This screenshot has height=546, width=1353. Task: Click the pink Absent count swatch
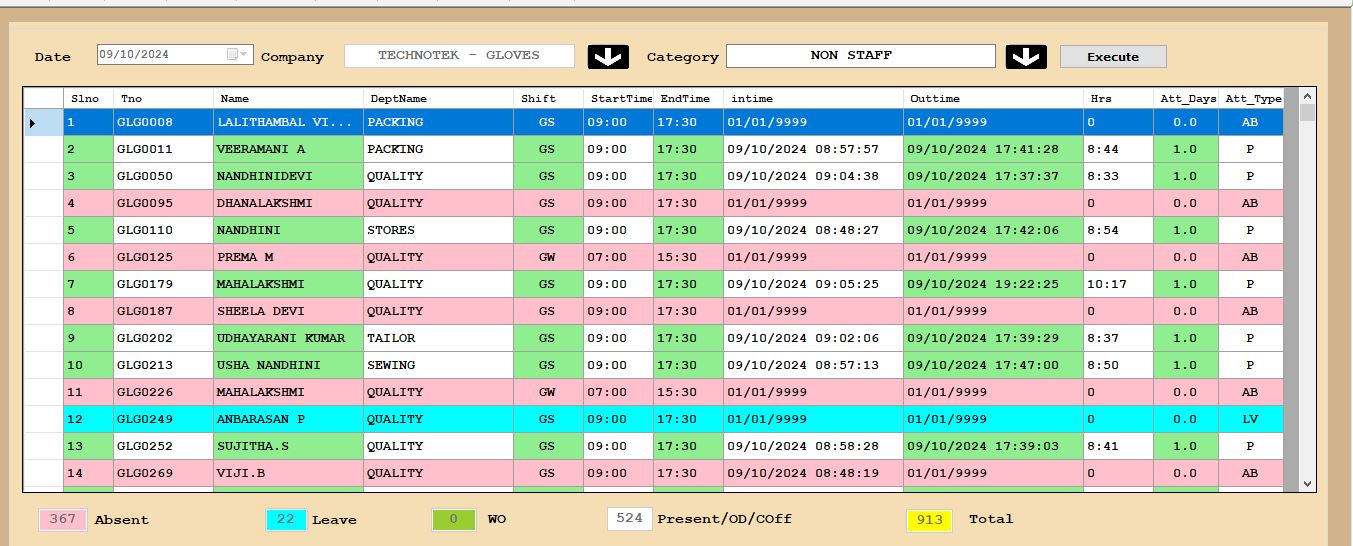[62, 519]
